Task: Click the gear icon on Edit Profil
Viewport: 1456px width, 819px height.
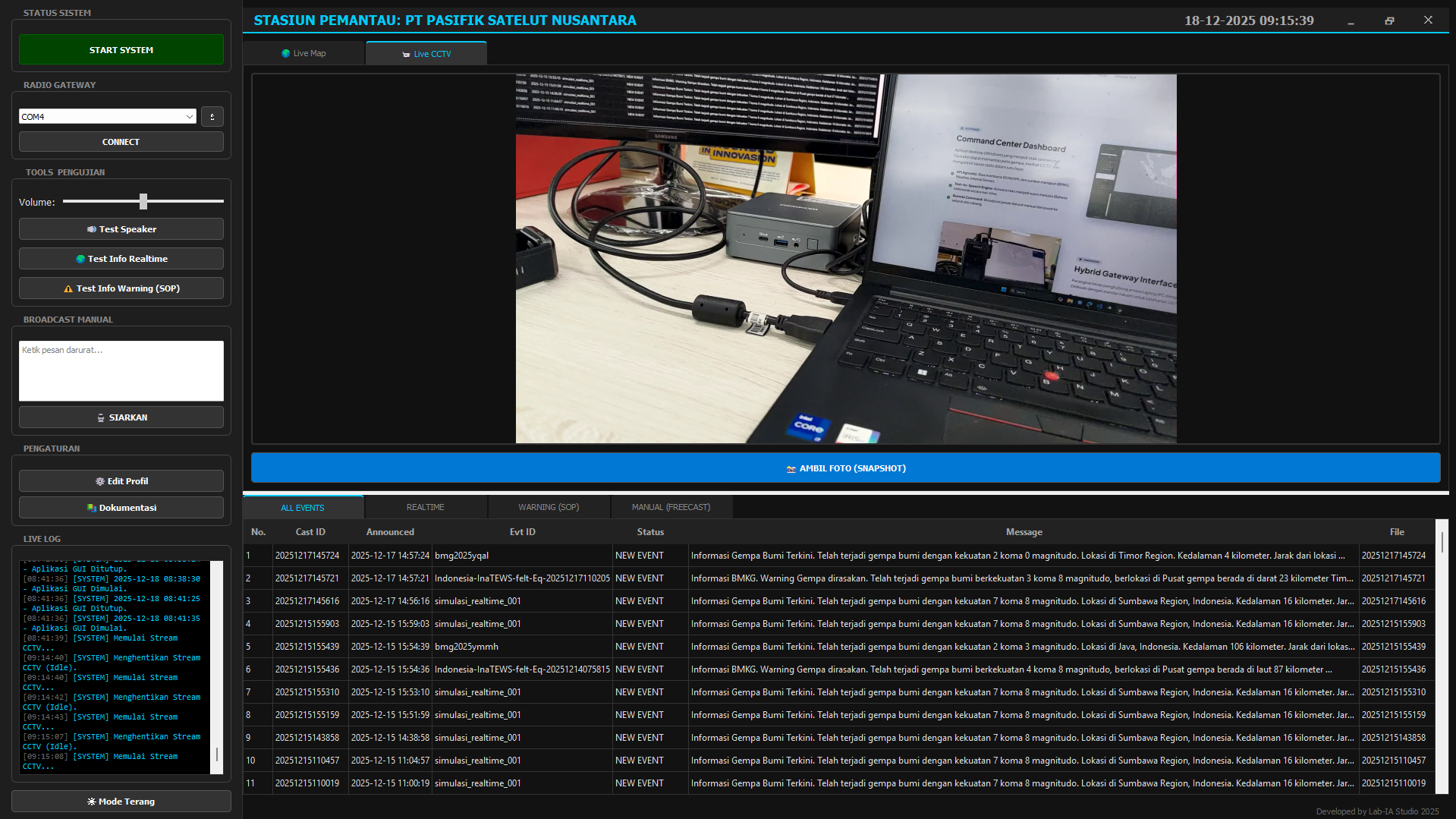Action: (x=100, y=481)
